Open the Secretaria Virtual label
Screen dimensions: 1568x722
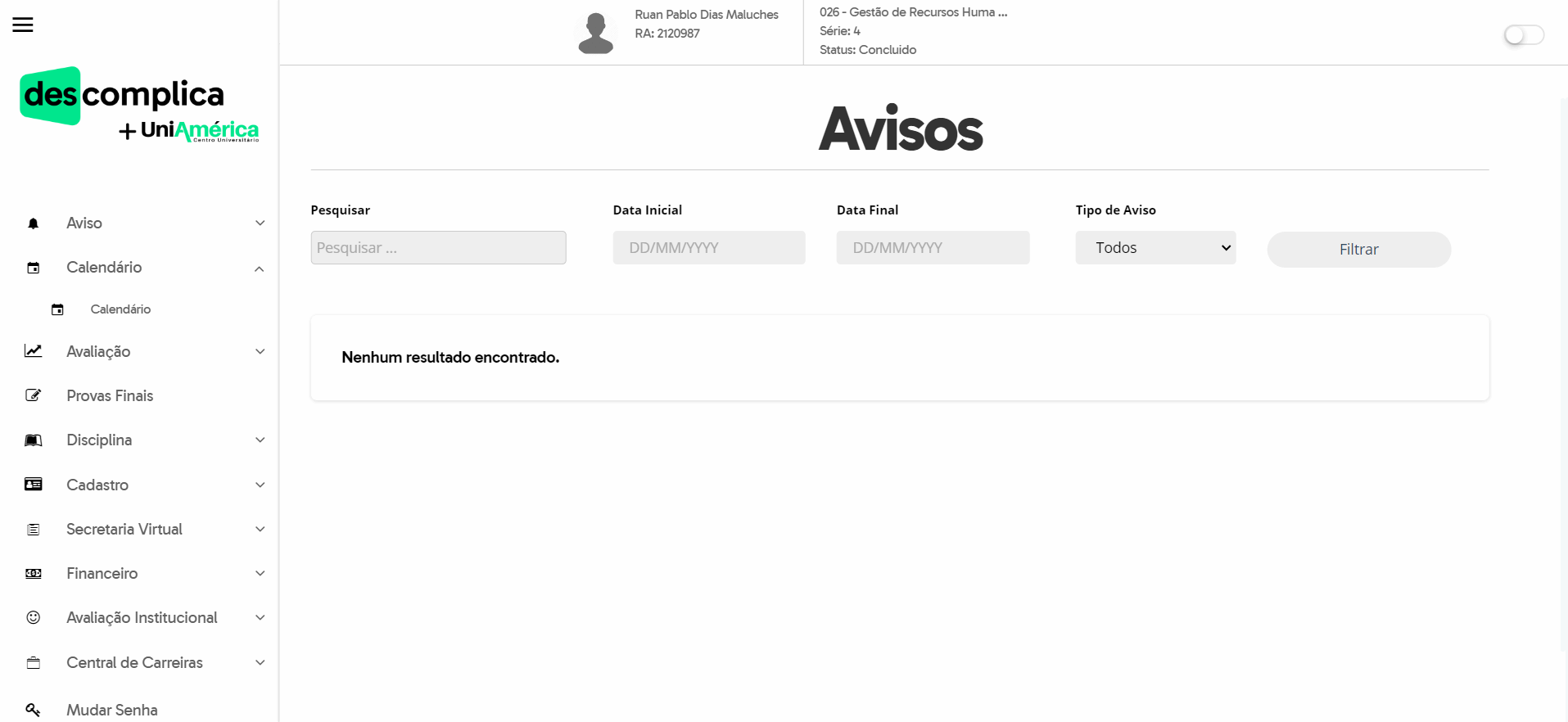coord(124,530)
